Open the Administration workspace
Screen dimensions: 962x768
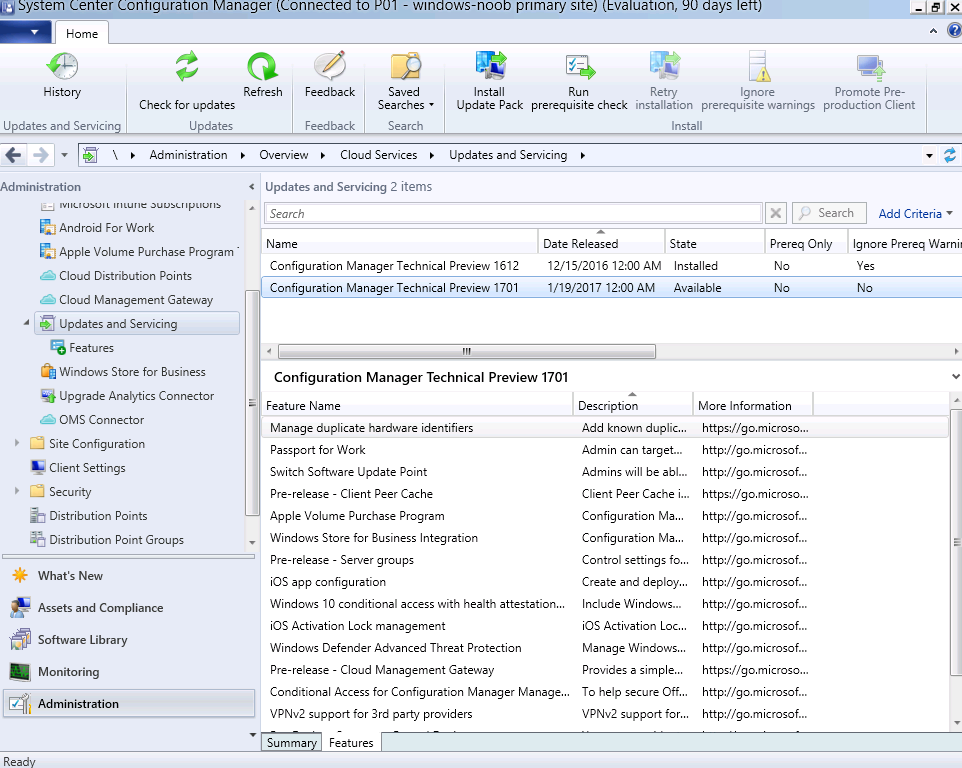[129, 704]
